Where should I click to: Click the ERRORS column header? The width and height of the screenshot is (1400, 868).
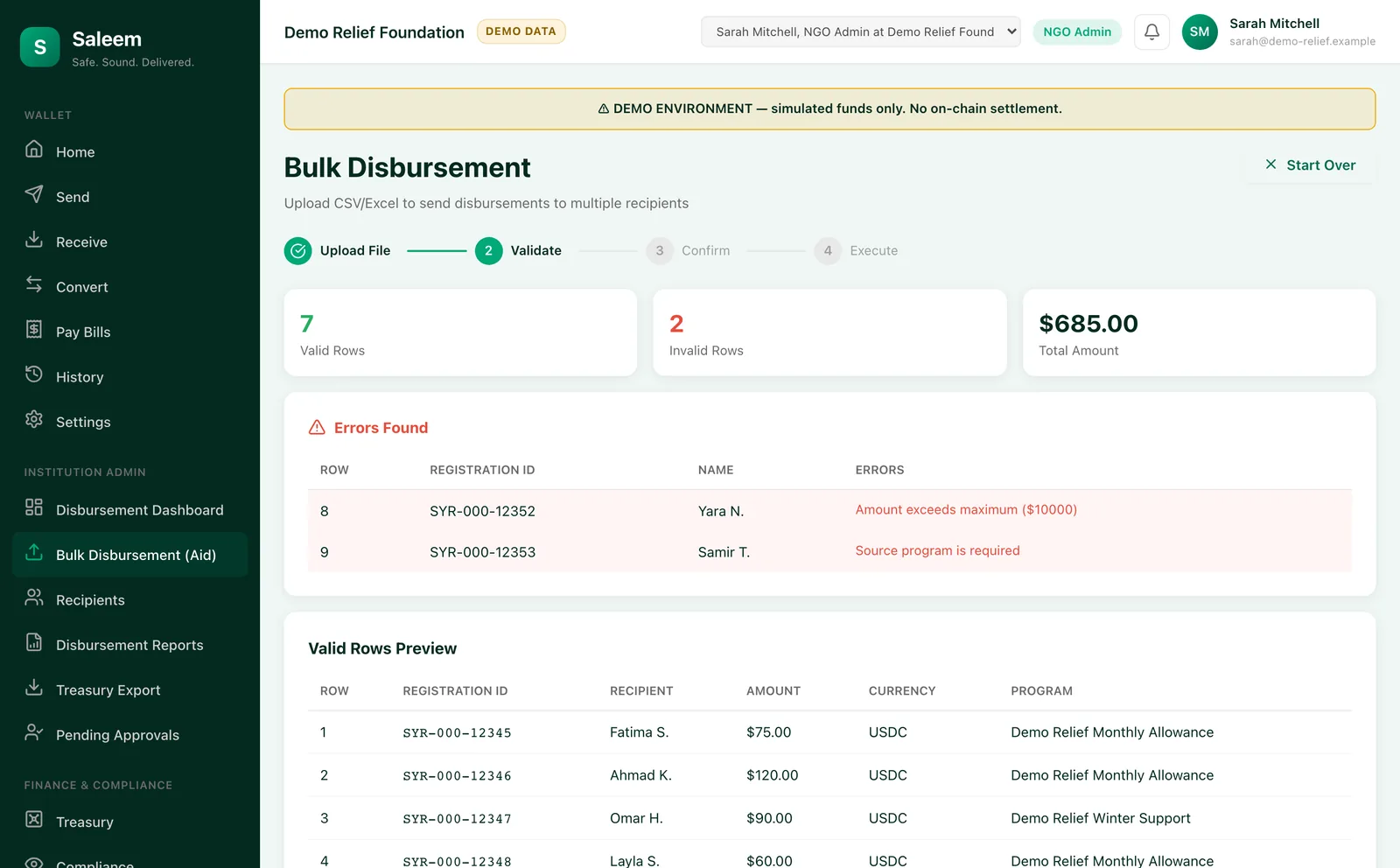pyautogui.click(x=879, y=470)
